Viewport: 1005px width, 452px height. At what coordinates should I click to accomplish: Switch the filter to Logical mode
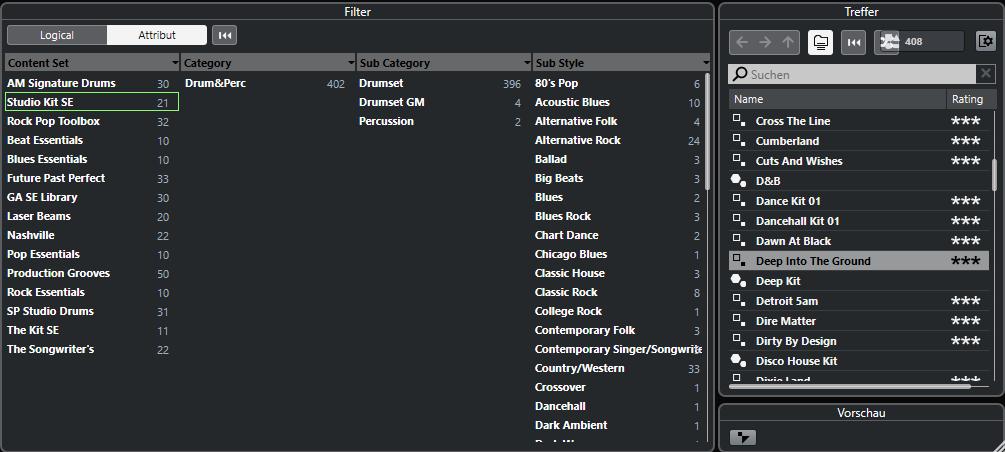pyautogui.click(x=57, y=35)
